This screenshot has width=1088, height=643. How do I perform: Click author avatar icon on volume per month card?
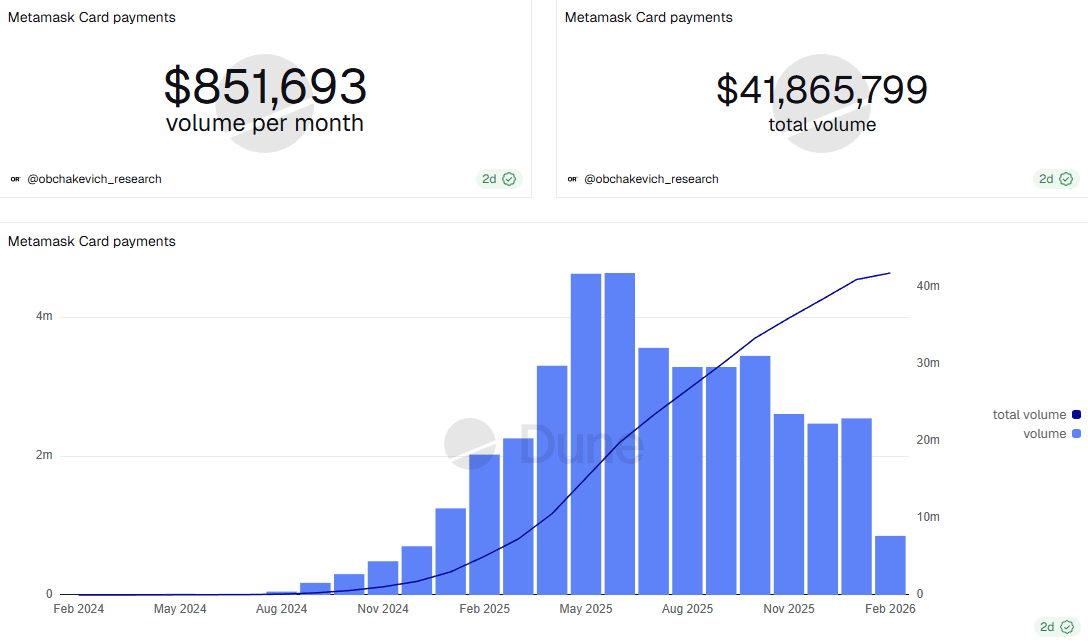(15, 179)
